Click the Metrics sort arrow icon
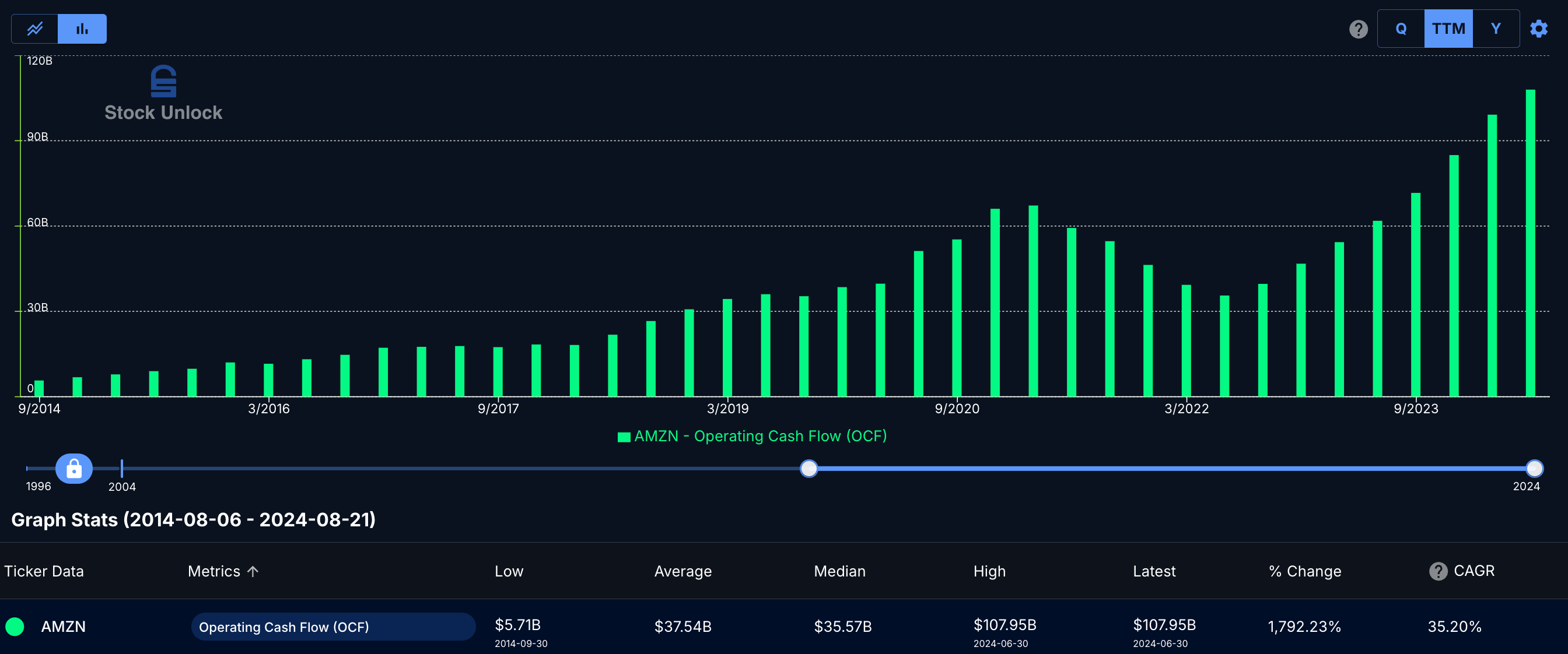The height and width of the screenshot is (654, 1568). point(253,571)
